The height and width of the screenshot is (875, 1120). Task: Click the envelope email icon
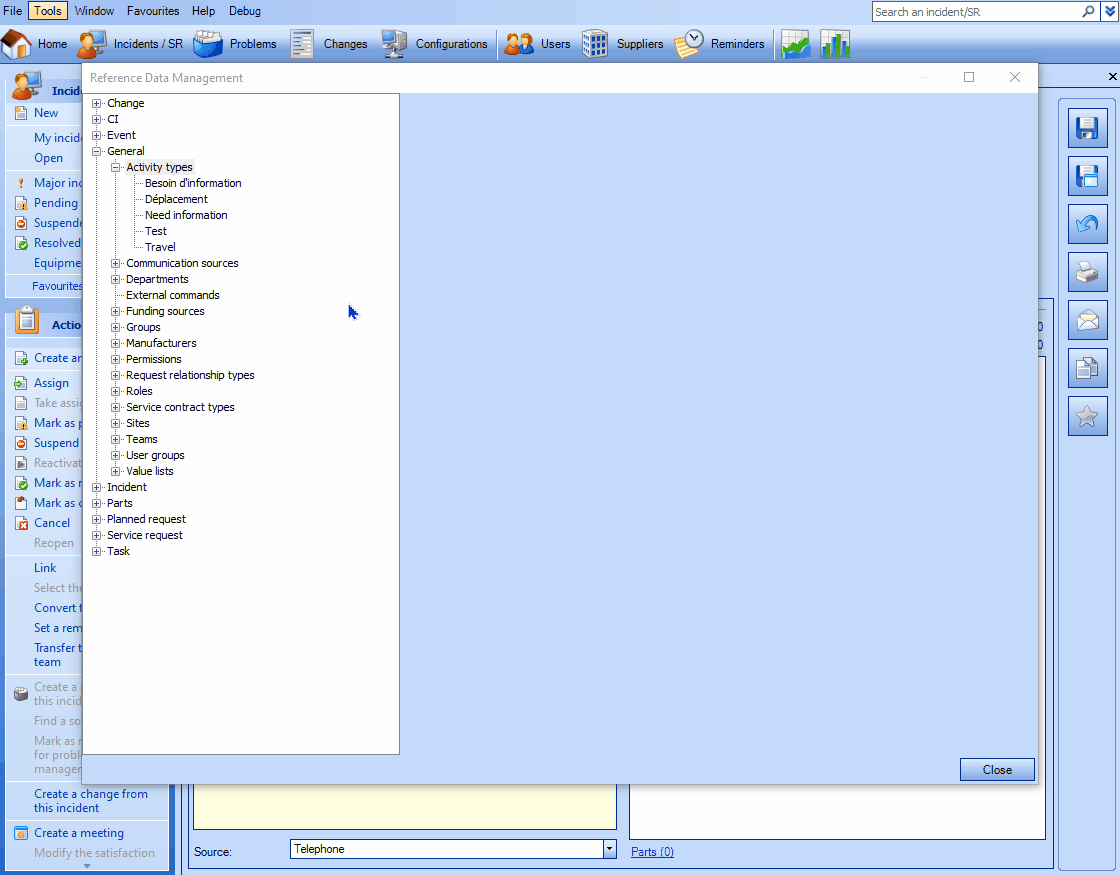pos(1087,320)
